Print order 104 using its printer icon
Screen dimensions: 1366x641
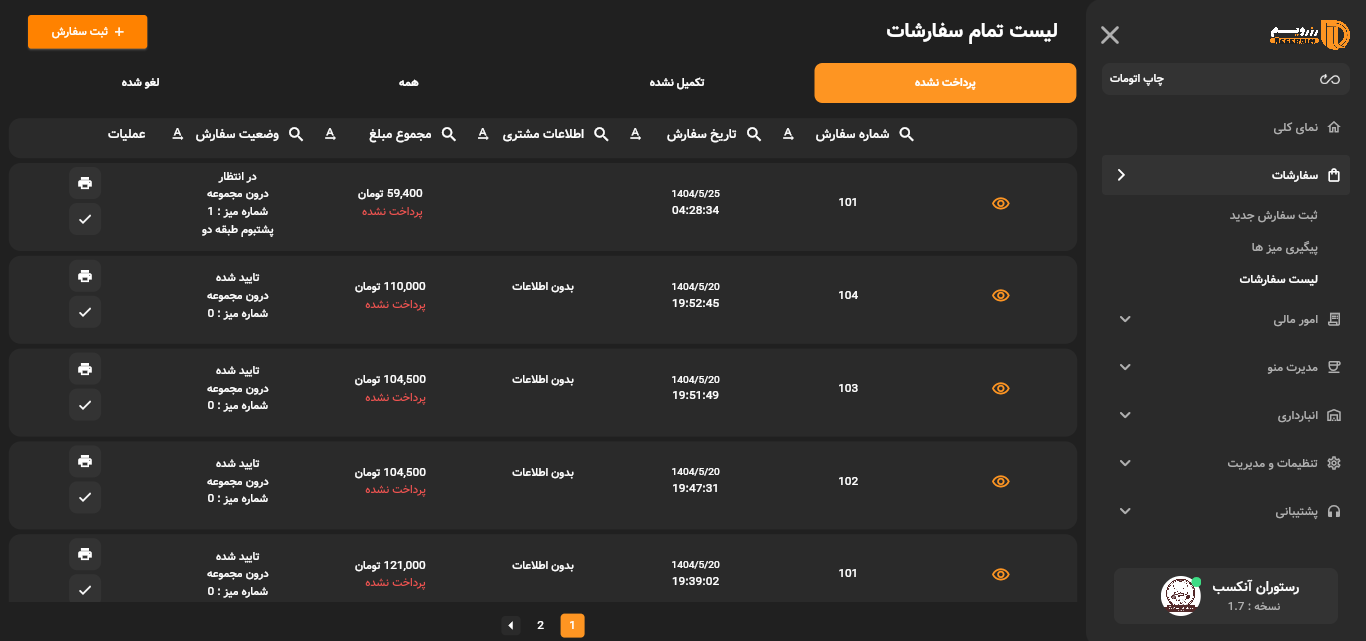click(x=85, y=276)
